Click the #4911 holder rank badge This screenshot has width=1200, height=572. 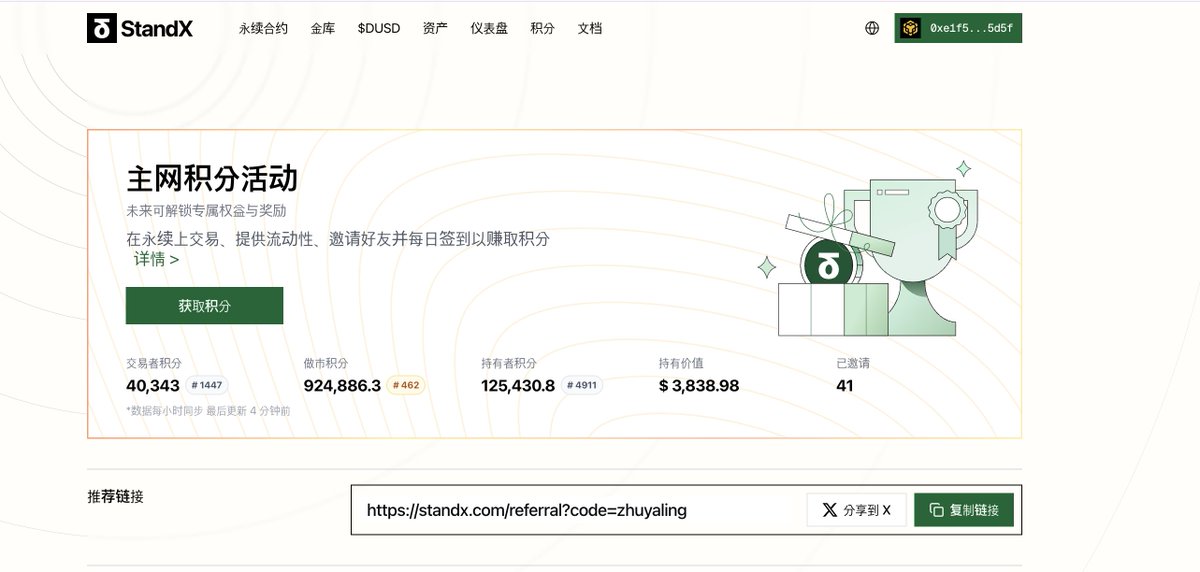(582, 385)
